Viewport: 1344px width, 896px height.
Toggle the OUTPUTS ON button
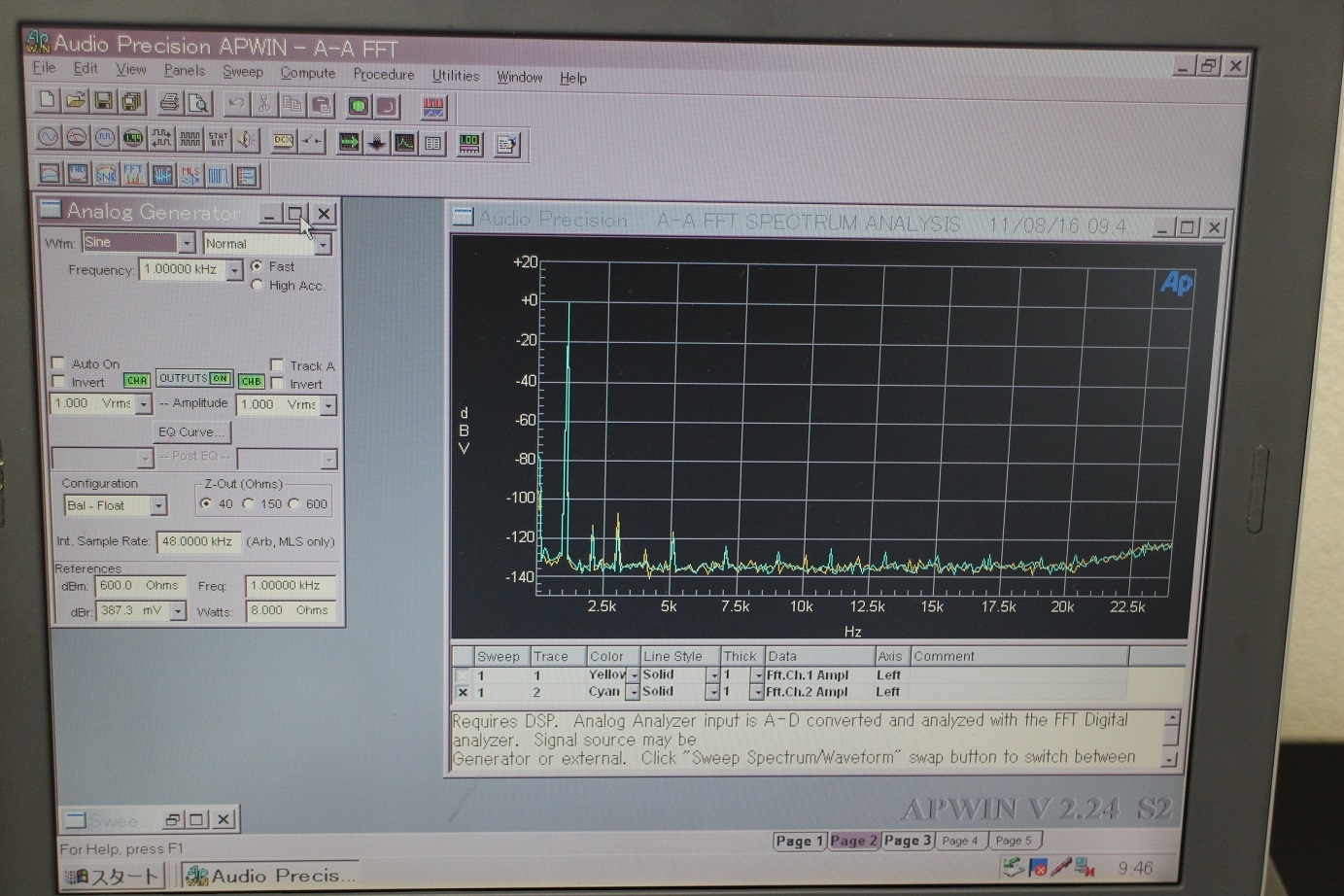coord(194,378)
